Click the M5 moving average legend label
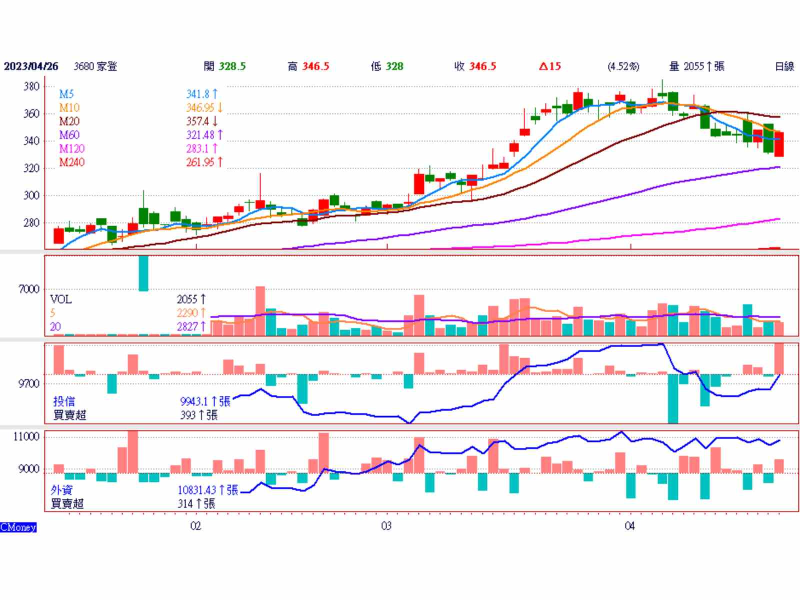The width and height of the screenshot is (800, 600). click(x=67, y=94)
